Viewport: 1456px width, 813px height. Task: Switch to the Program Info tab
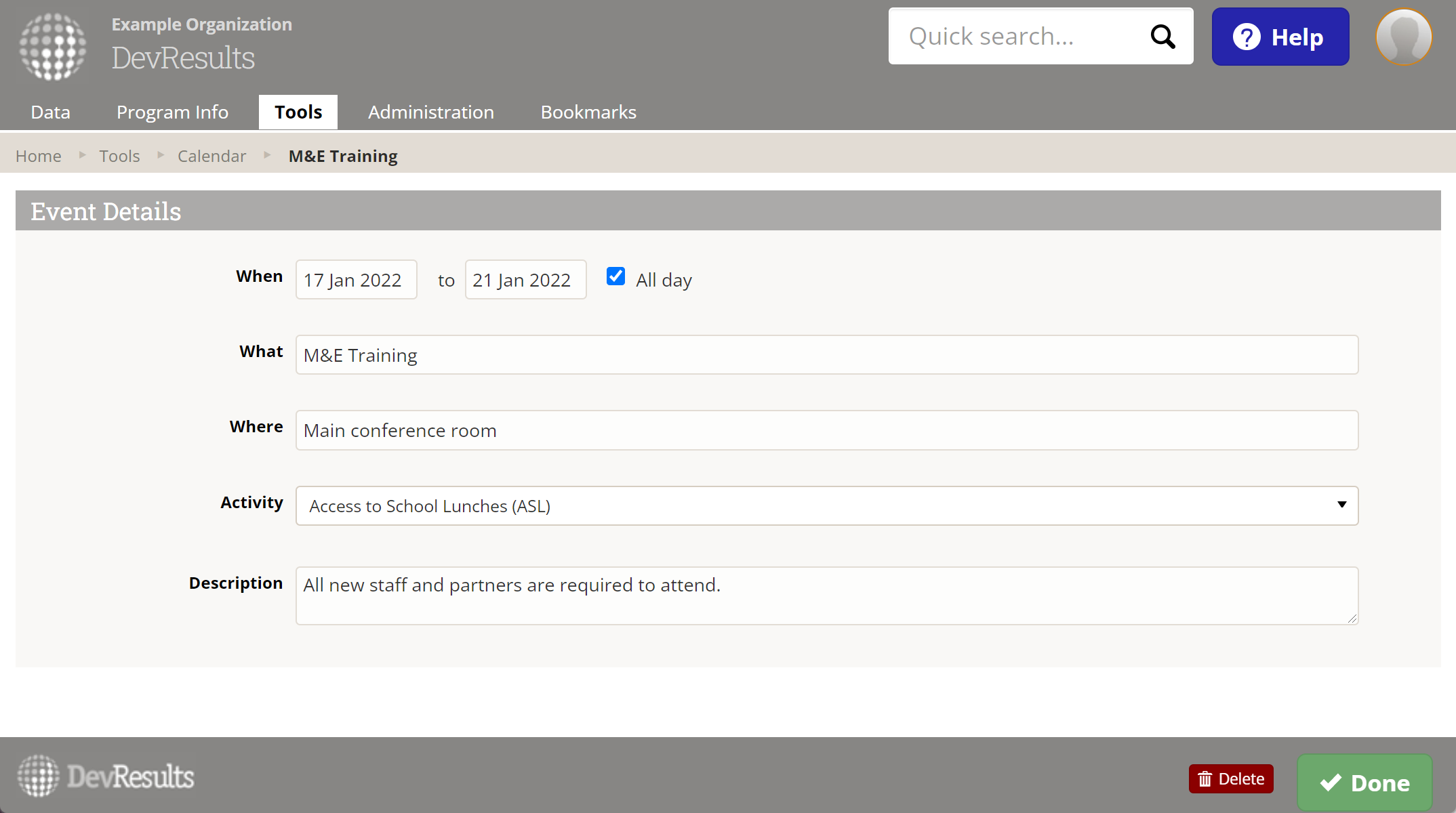(x=172, y=112)
